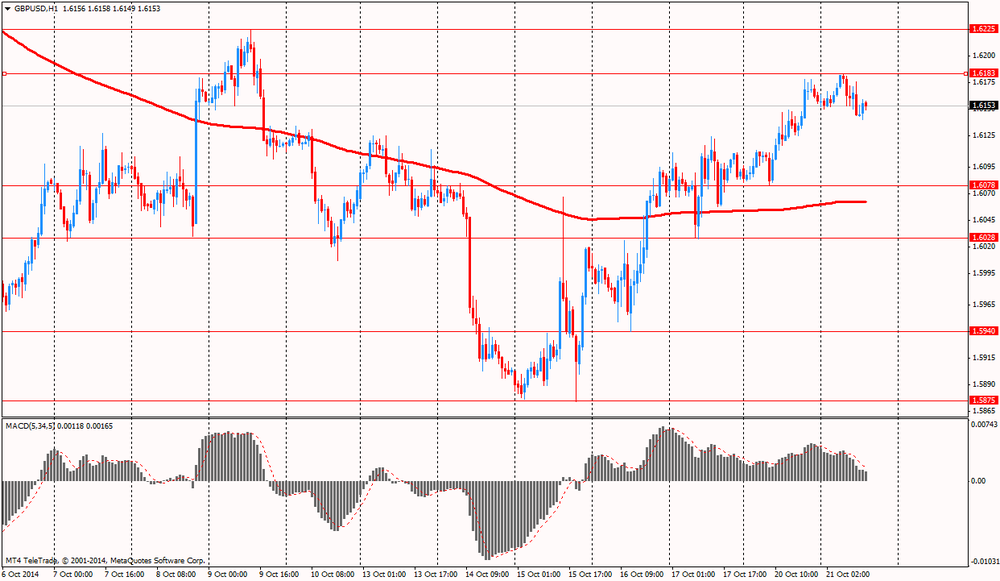The height and width of the screenshot is (581, 1000).
Task: Click the GBPUSD,H1 chart title text
Action: [x=37, y=8]
